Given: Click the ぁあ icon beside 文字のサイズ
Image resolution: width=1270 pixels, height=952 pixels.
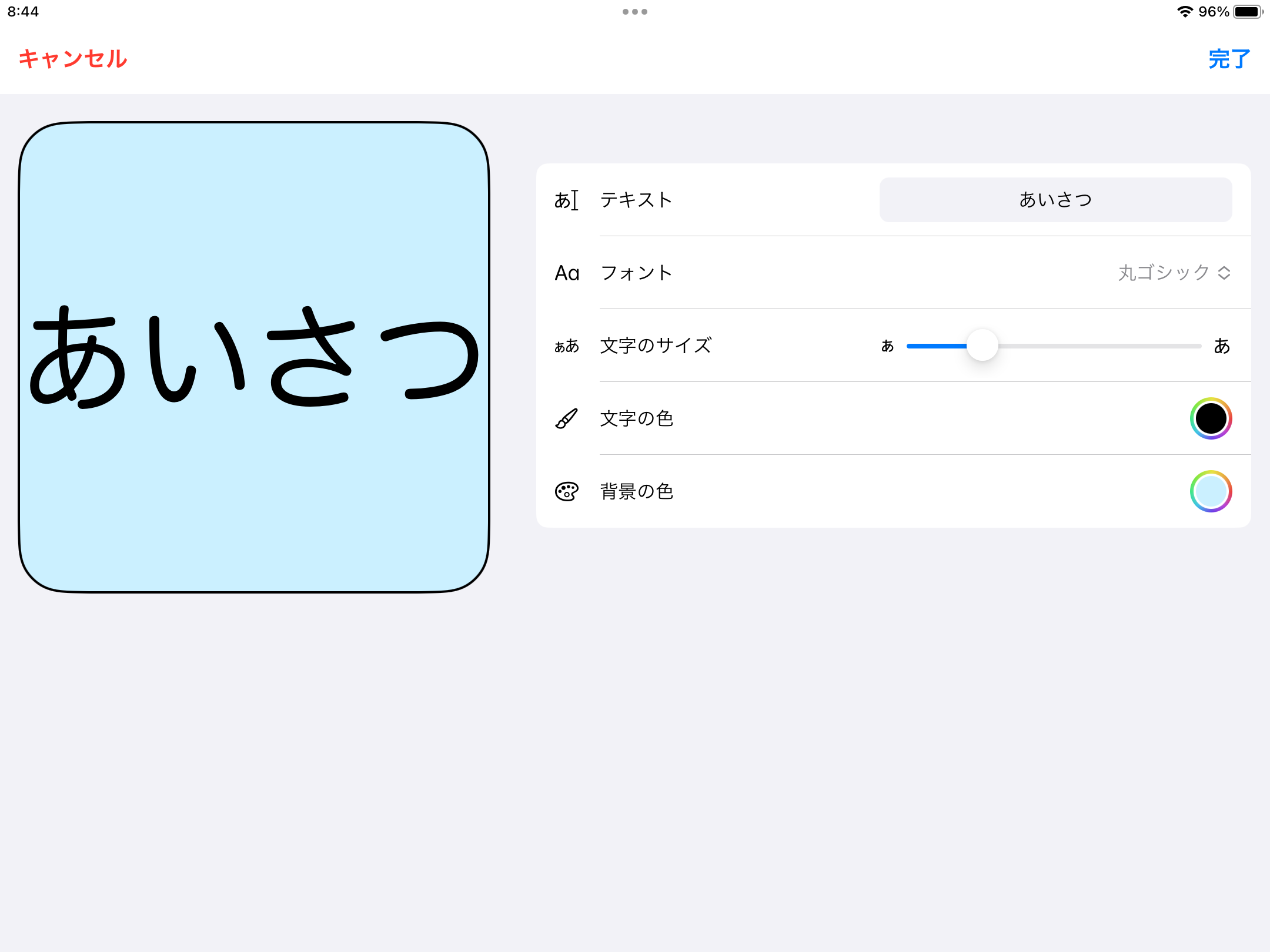Looking at the screenshot, I should pyautogui.click(x=566, y=346).
